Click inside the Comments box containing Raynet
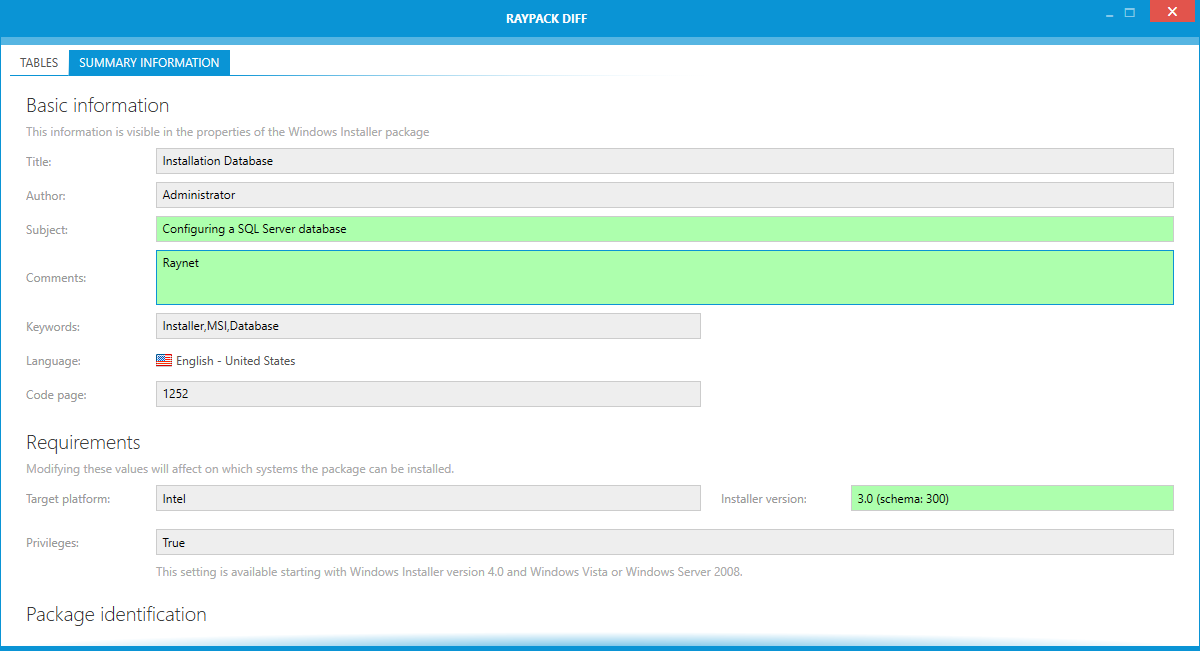The height and width of the screenshot is (651, 1200). 664,277
